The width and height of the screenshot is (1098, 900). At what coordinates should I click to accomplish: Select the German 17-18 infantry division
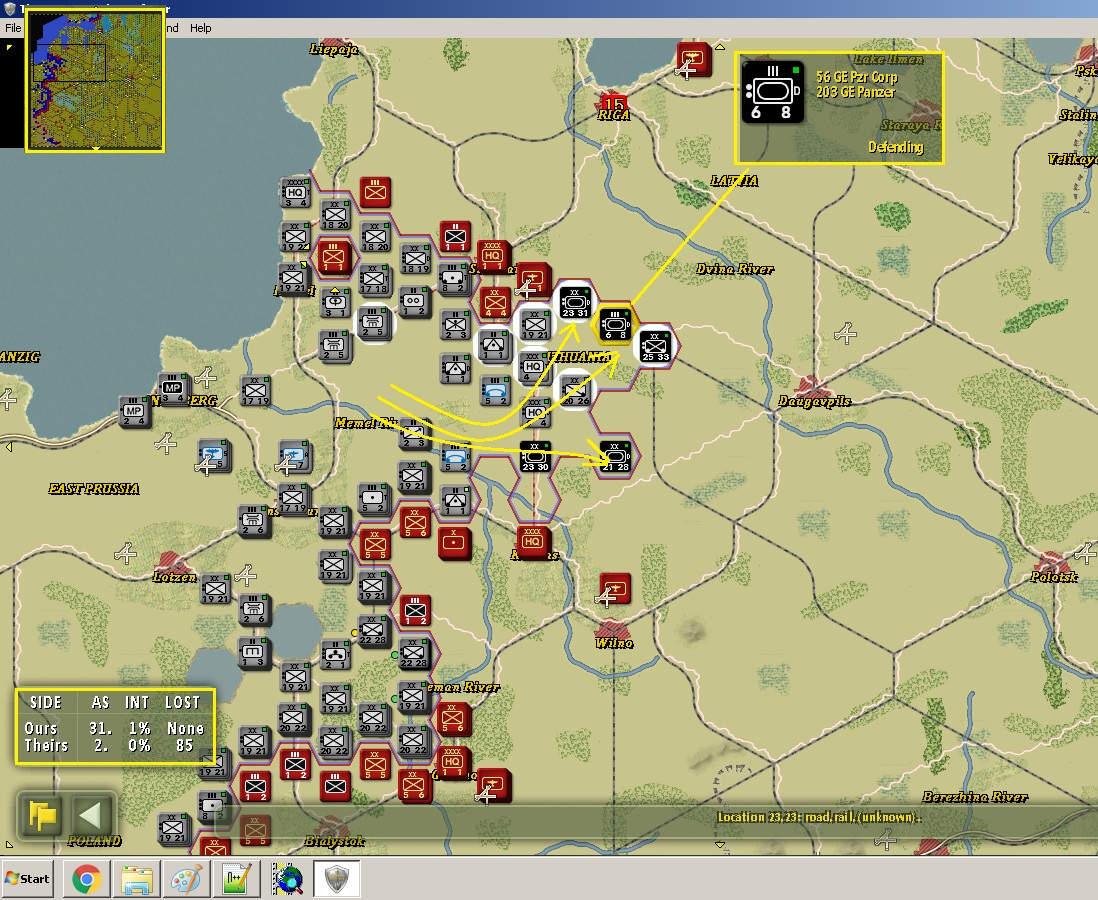click(x=374, y=279)
